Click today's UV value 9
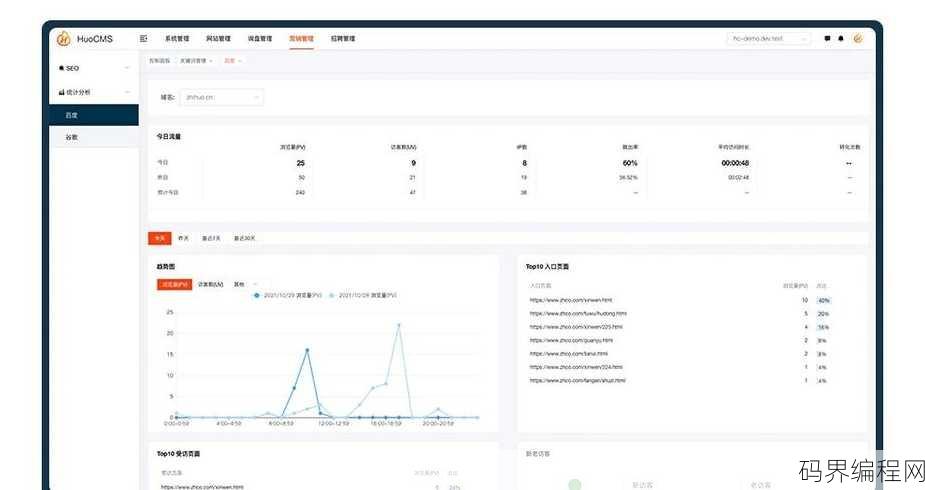The width and height of the screenshot is (925, 490). [x=413, y=163]
